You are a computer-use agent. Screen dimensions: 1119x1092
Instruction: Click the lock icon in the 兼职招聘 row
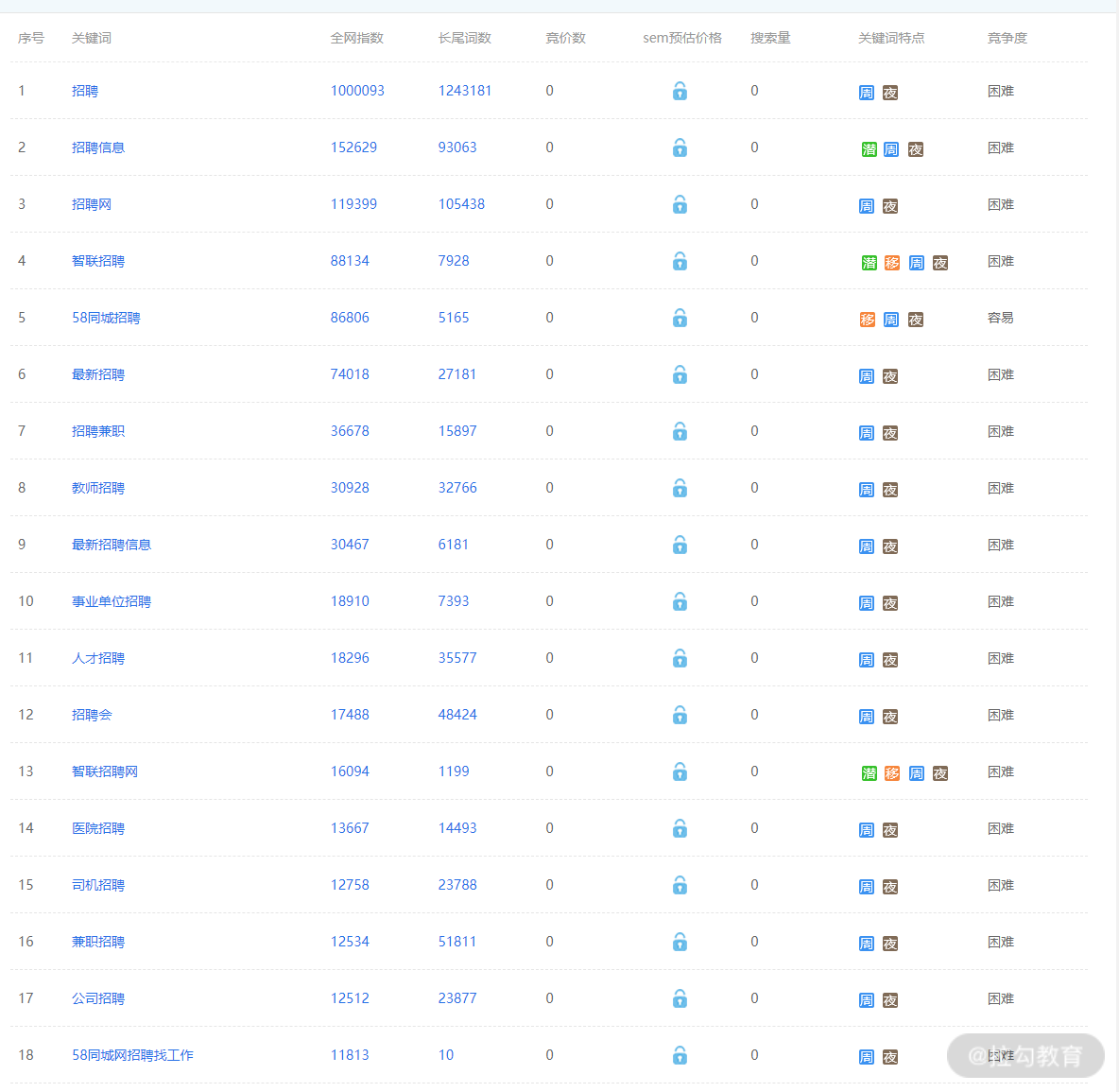click(x=680, y=942)
